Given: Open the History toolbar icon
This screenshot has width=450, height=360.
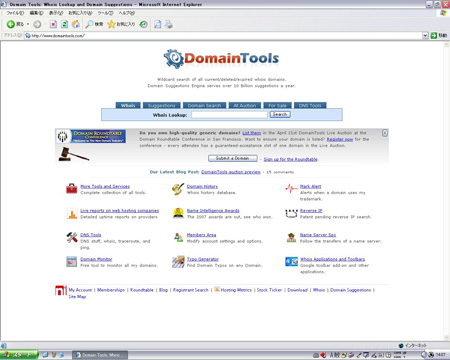Looking at the screenshot, I should [144, 24].
